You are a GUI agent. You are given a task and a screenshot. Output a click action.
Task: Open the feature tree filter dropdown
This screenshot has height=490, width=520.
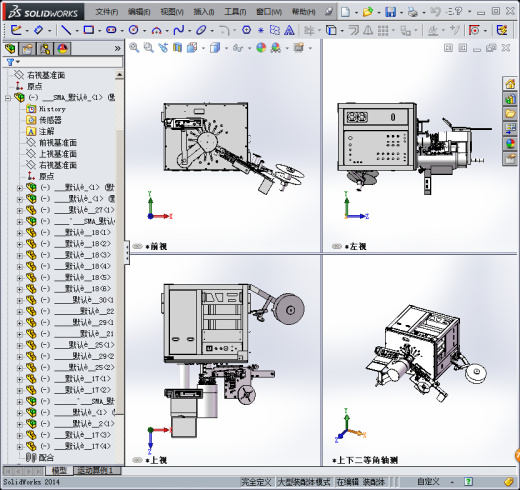click(18, 62)
